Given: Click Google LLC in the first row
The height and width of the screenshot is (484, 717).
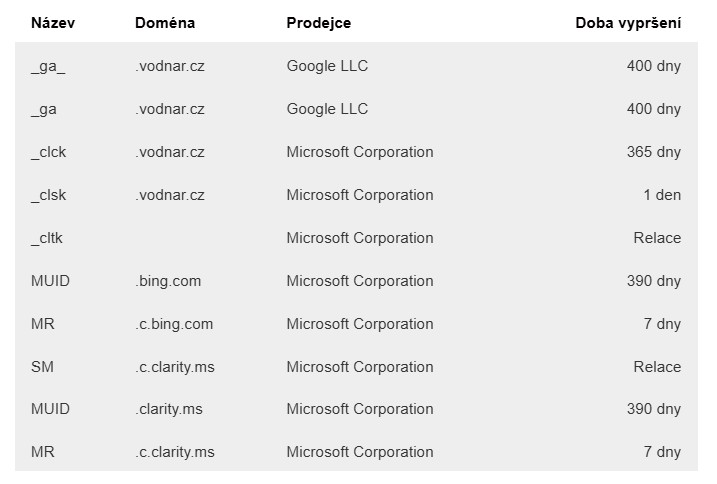Looking at the screenshot, I should [327, 66].
